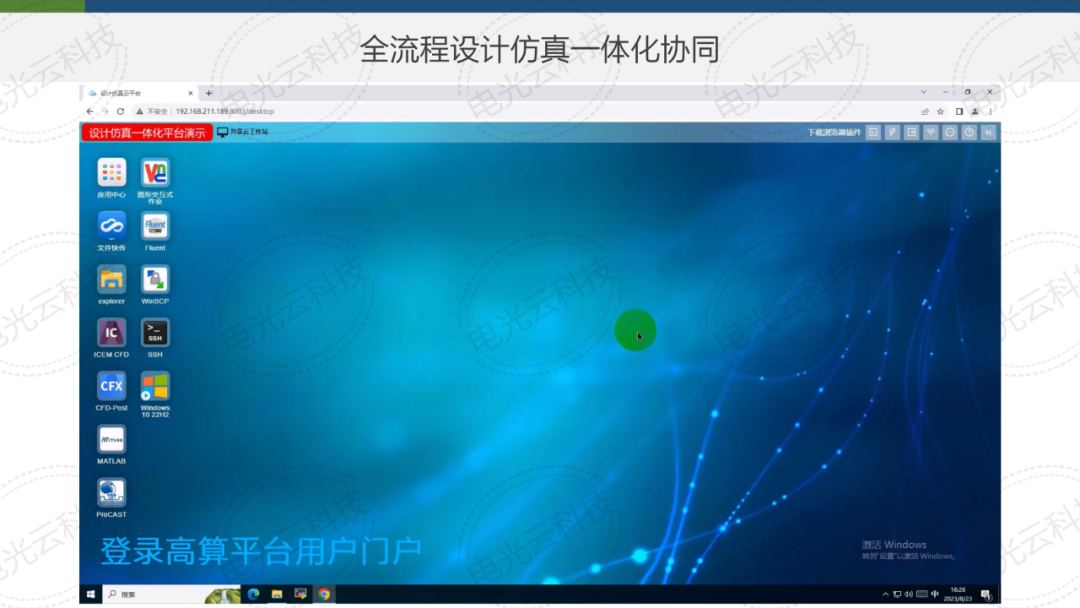Open the SSH terminal icon
This screenshot has height=608, width=1080.
(x=155, y=333)
